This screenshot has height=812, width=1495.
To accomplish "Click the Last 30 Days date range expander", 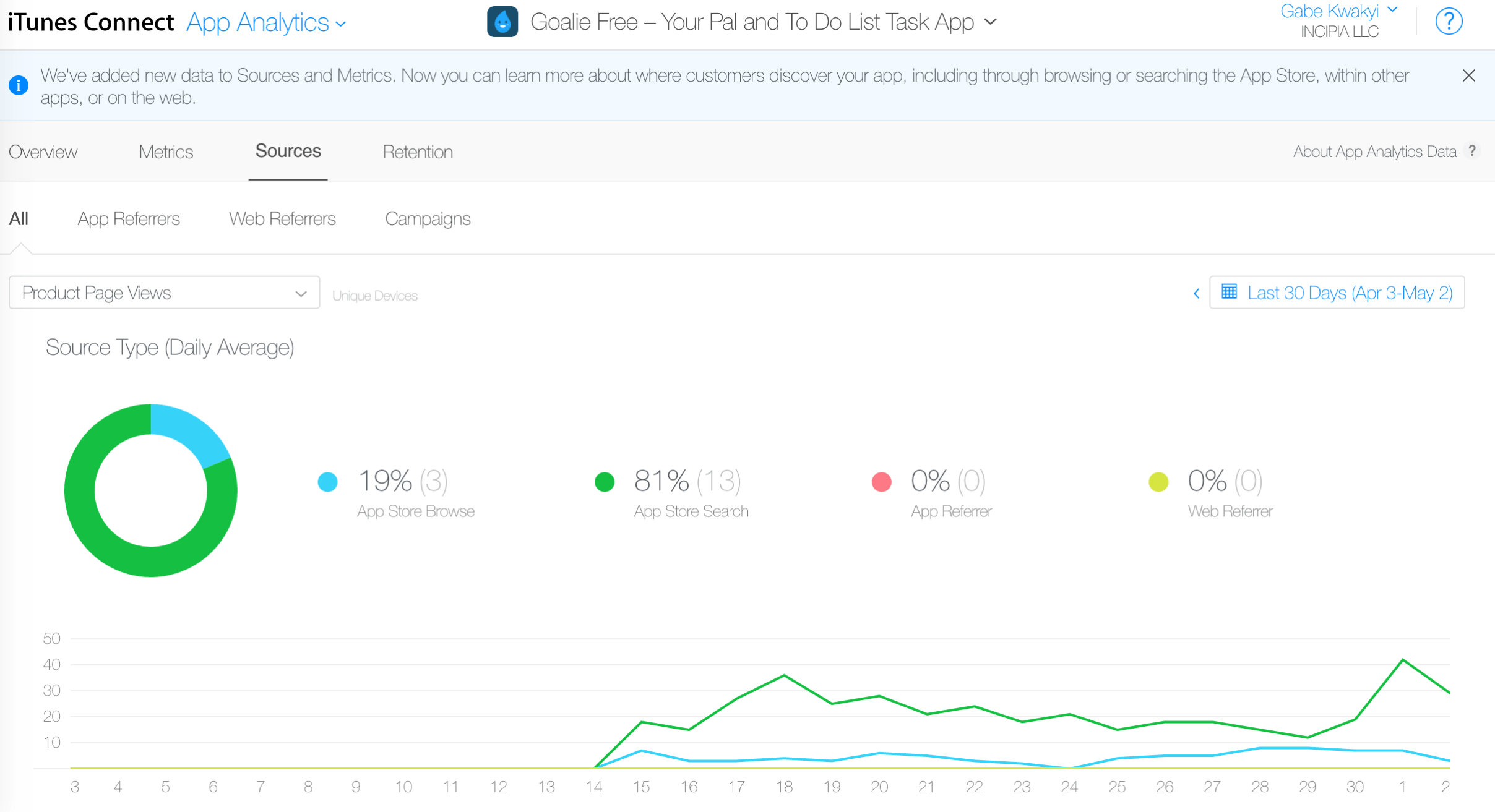I will (1340, 292).
